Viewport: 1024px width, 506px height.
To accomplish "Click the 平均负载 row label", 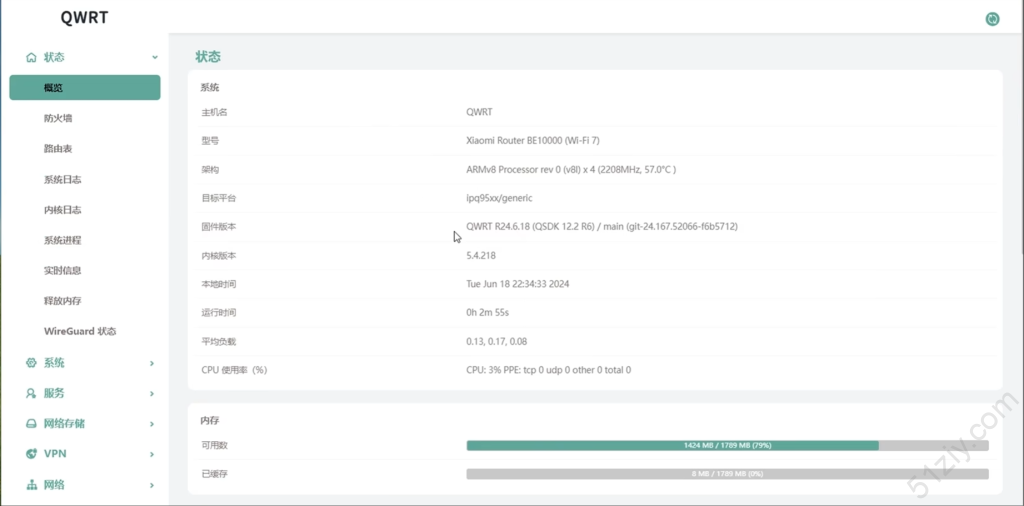I will pyautogui.click(x=219, y=341).
